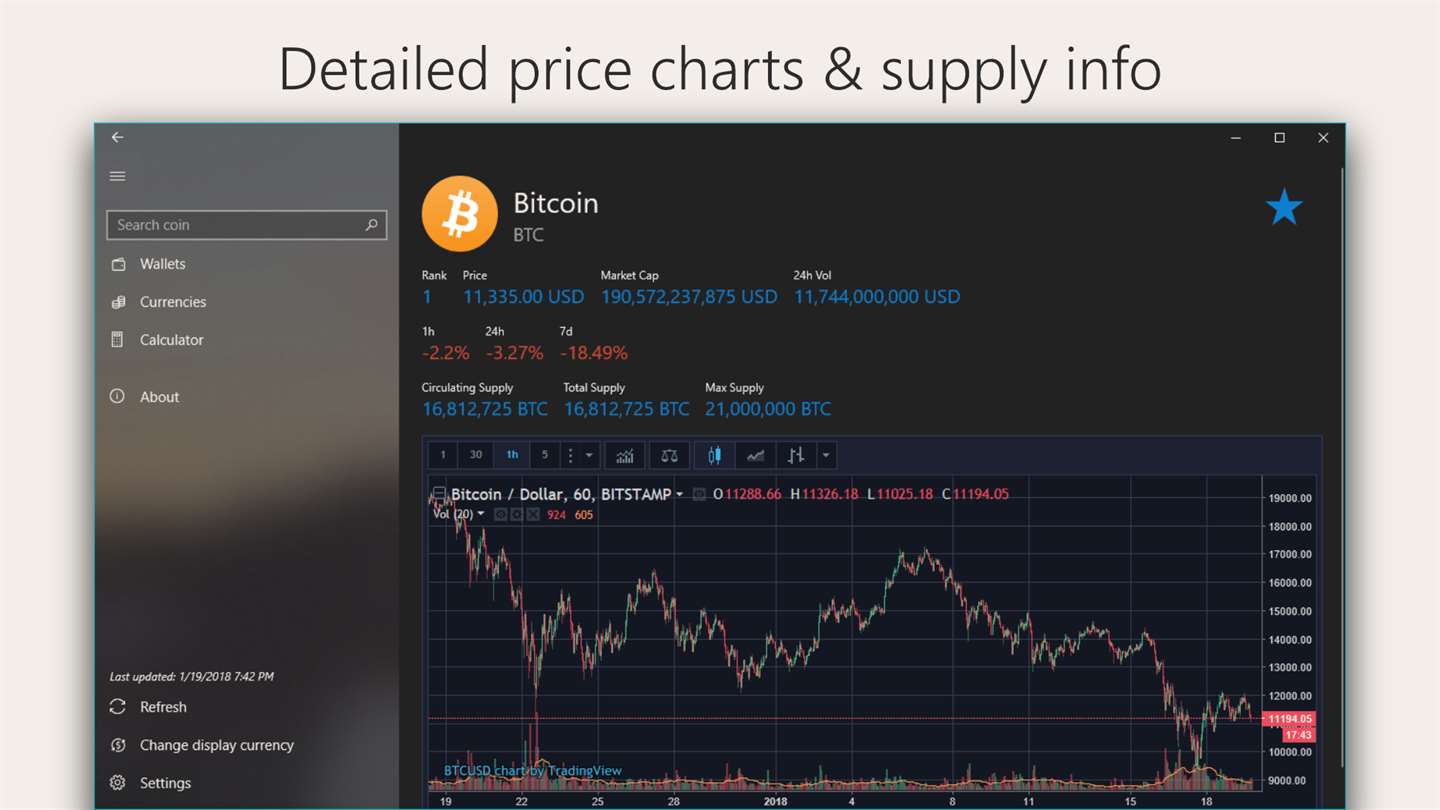Refresh the coin data

[x=163, y=707]
